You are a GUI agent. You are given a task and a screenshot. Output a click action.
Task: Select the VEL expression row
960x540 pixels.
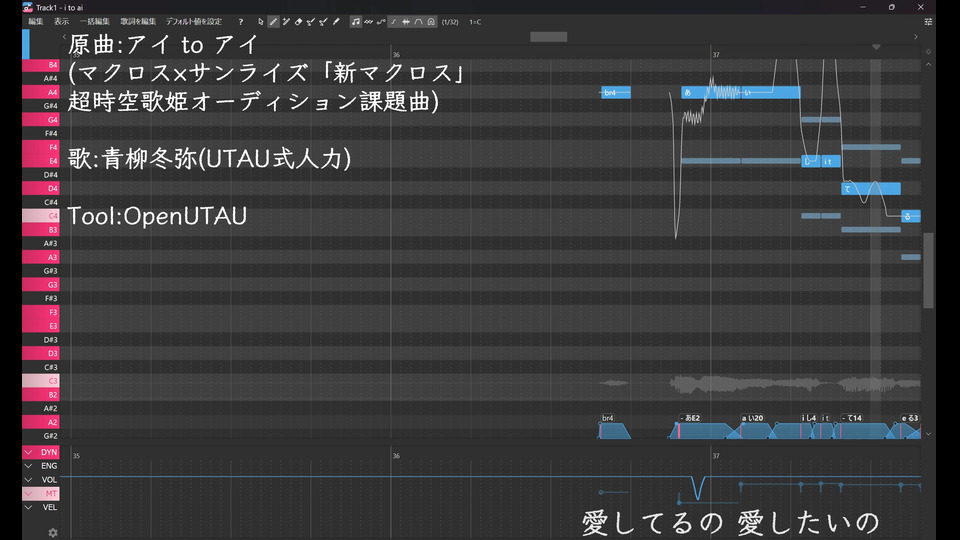41,508
